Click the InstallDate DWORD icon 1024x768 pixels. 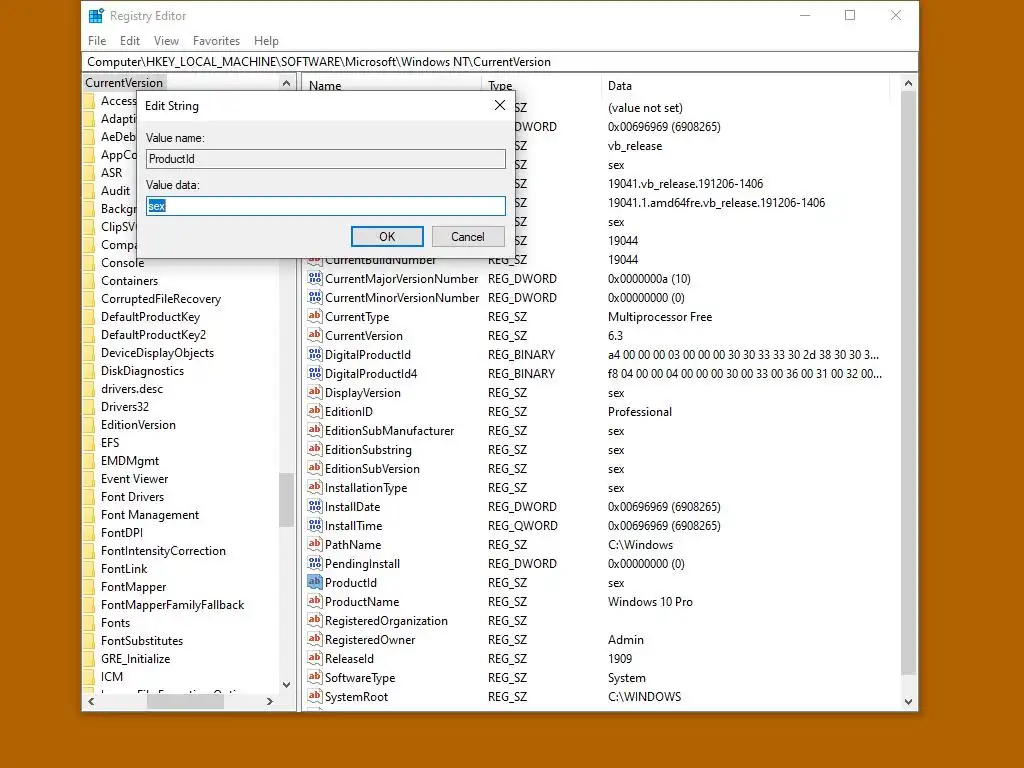click(315, 506)
